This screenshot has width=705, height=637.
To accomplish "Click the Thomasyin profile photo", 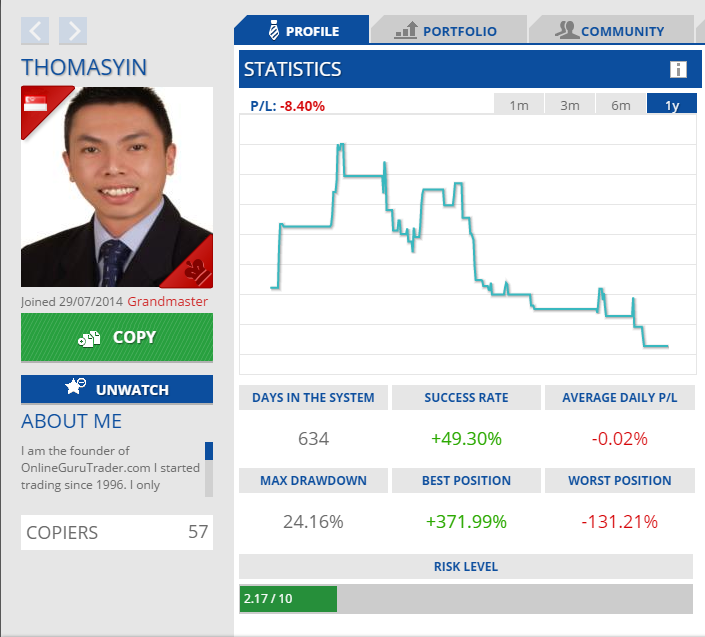I will click(x=117, y=187).
